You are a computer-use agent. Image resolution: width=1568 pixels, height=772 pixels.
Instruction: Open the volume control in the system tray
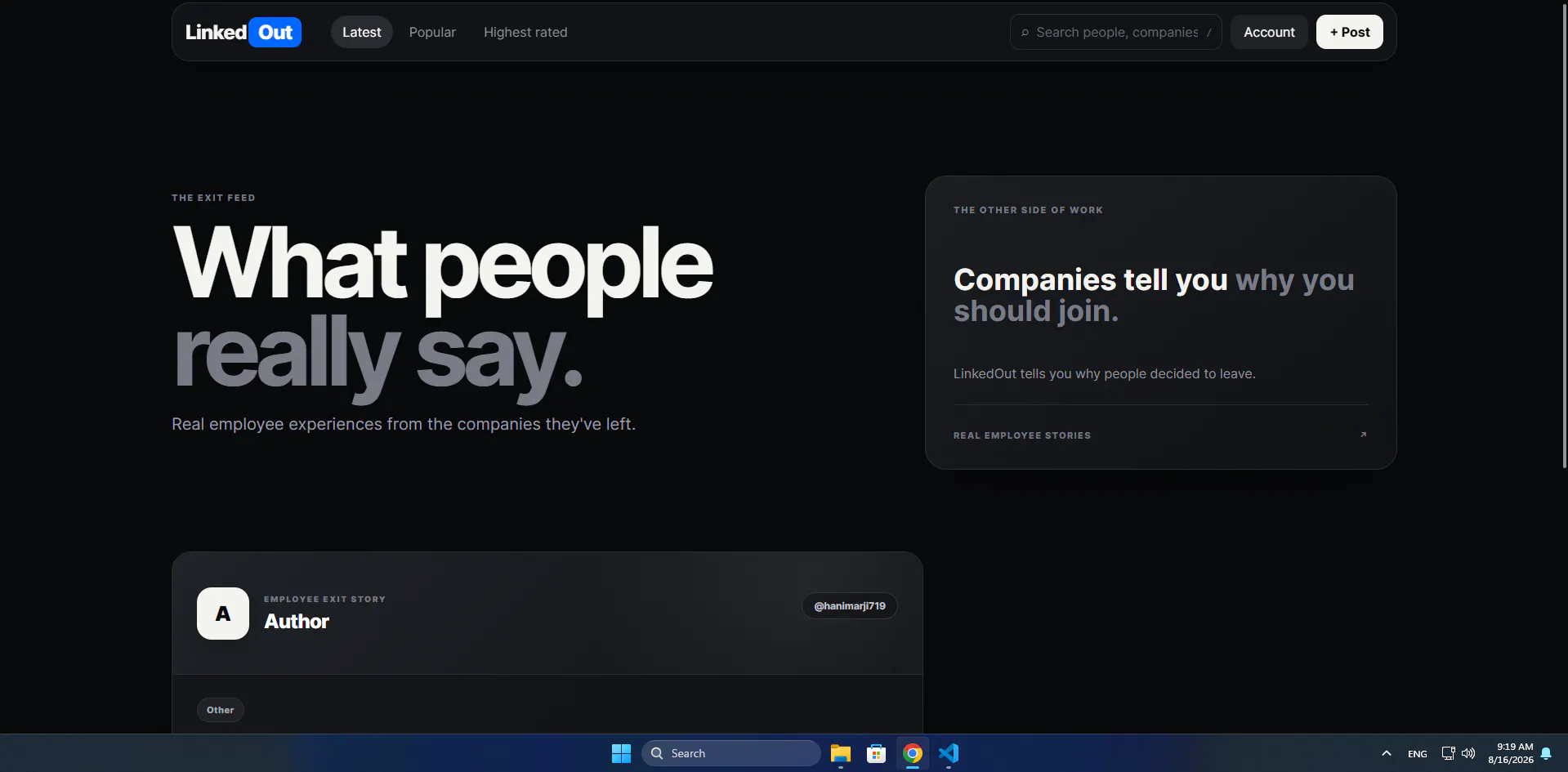click(1468, 753)
